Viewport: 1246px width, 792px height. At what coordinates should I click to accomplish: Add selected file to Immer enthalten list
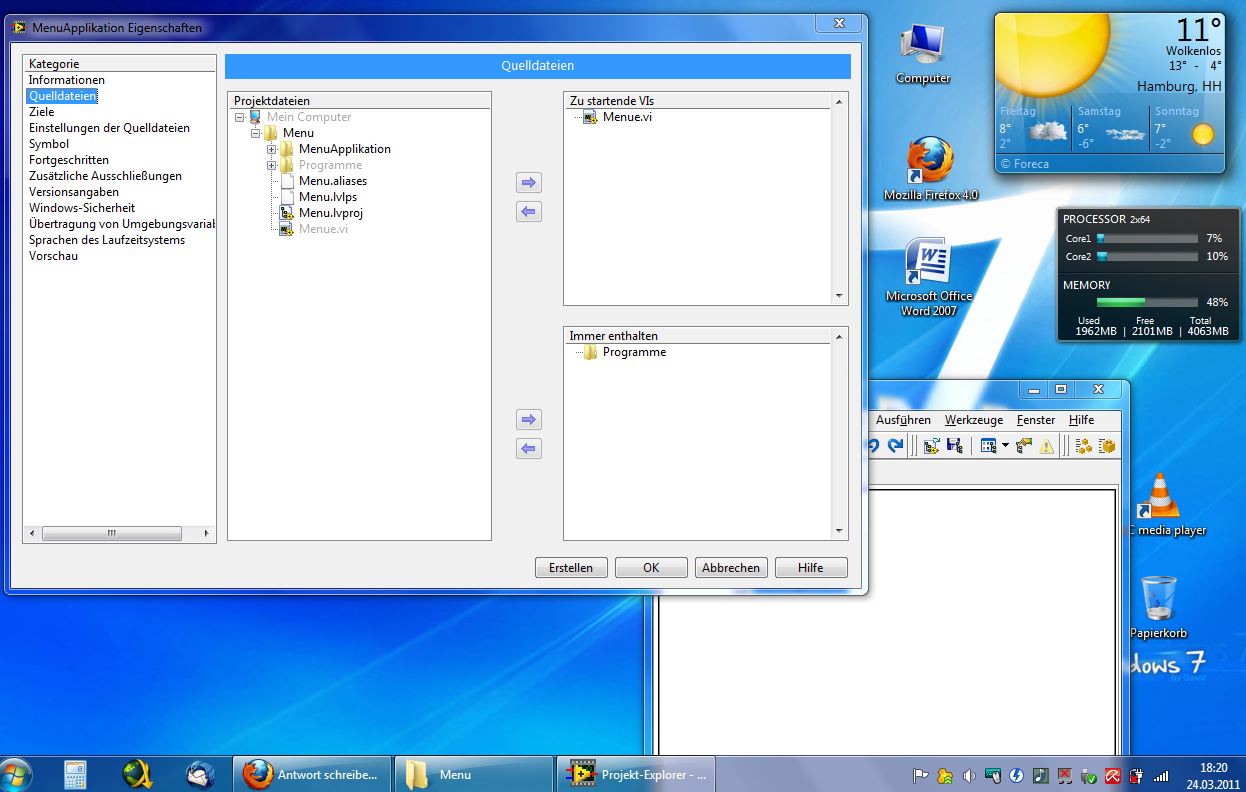point(529,420)
